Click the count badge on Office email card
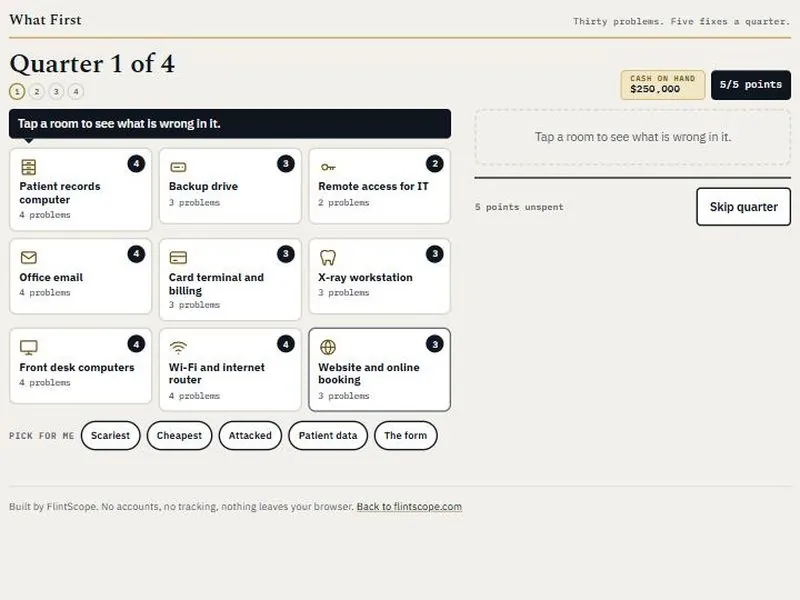The width and height of the screenshot is (800, 600). point(136,254)
